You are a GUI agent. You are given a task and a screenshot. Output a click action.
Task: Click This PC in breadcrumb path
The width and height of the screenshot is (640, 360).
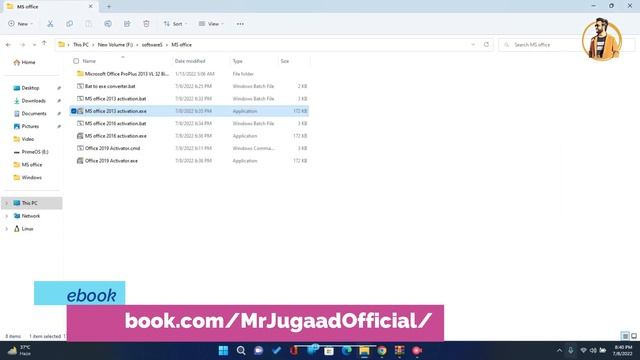tap(81, 45)
